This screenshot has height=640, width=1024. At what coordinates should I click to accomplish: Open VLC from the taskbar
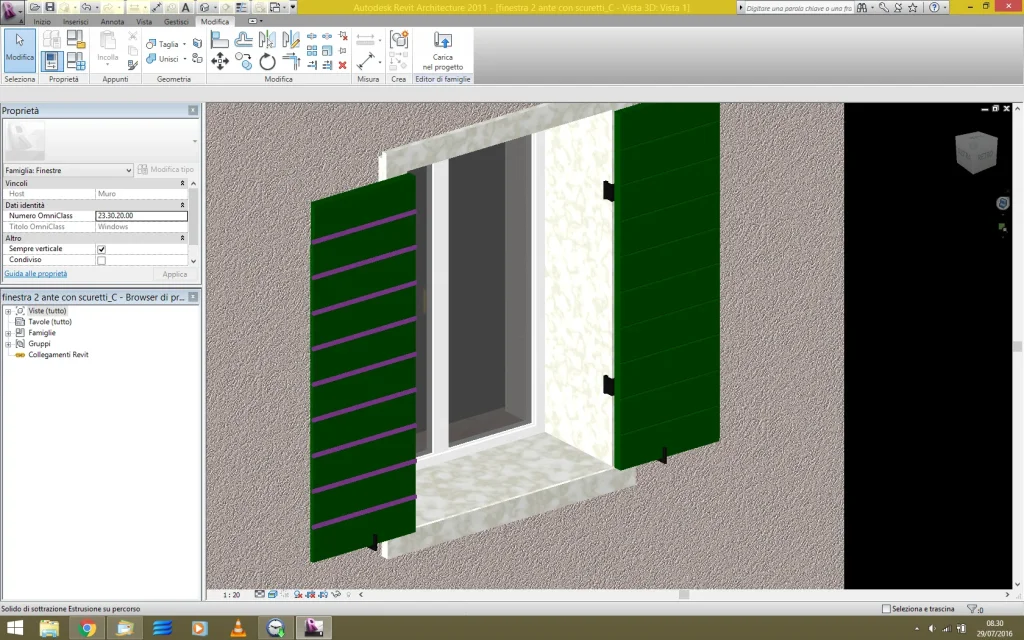point(238,628)
